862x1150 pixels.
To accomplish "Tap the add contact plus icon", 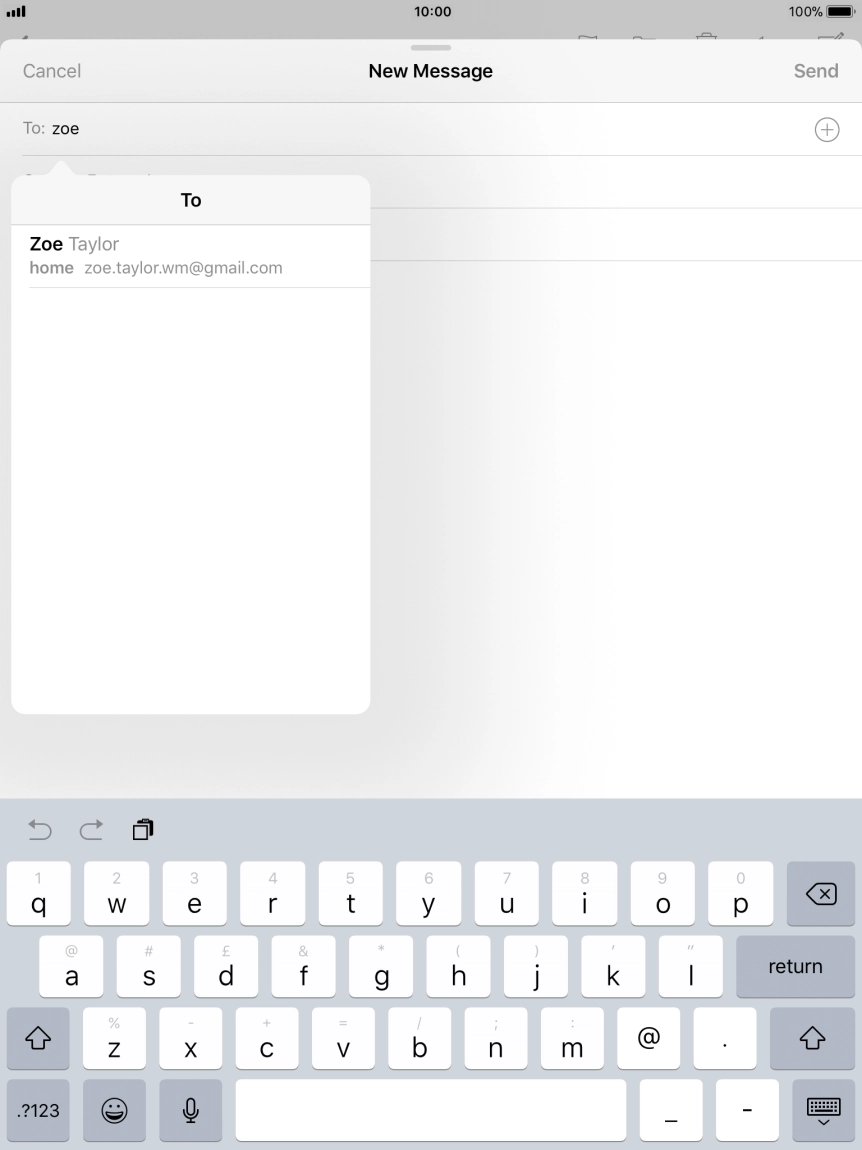I will tap(827, 130).
